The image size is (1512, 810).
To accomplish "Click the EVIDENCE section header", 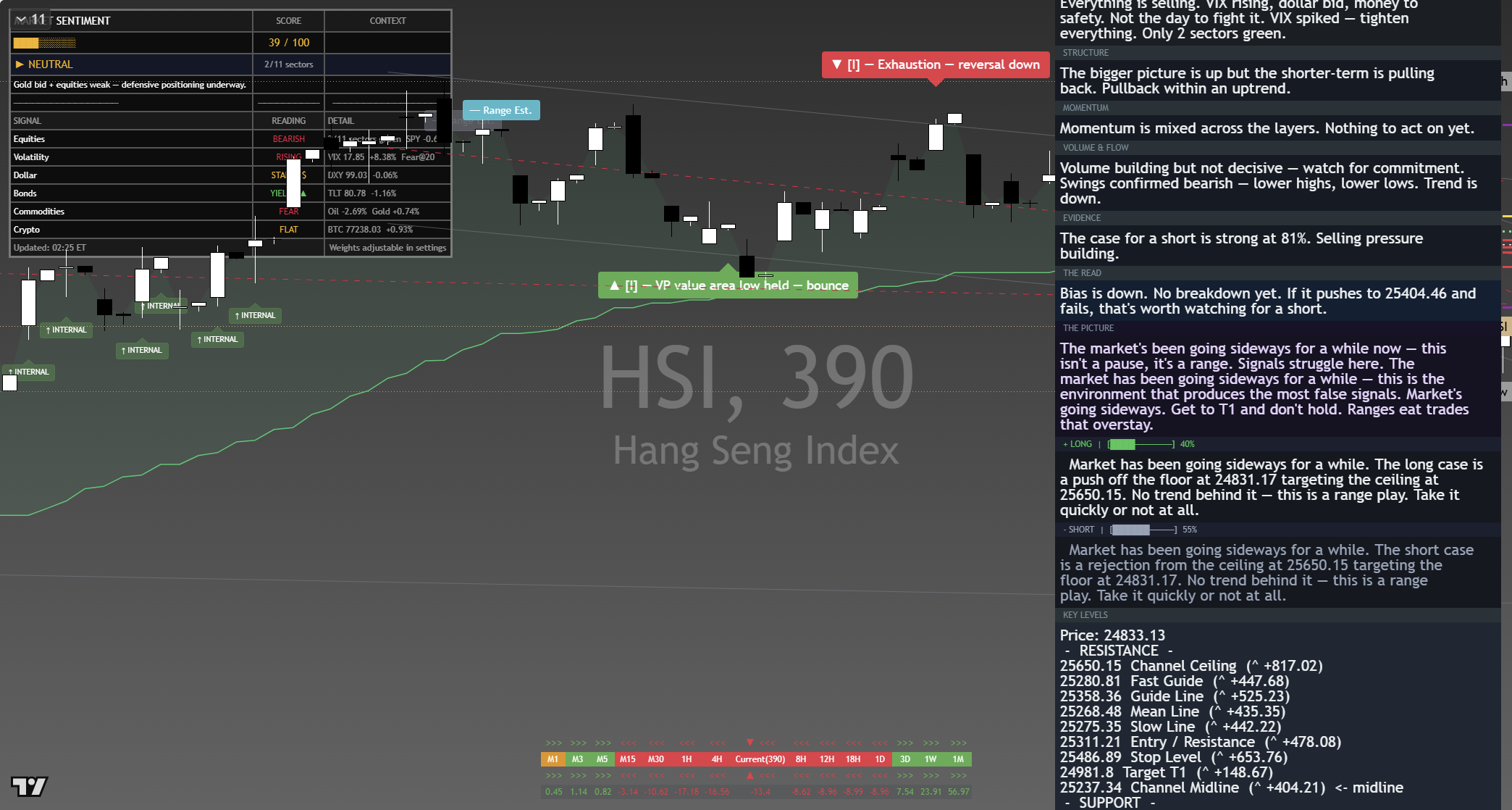I will 1082,218.
